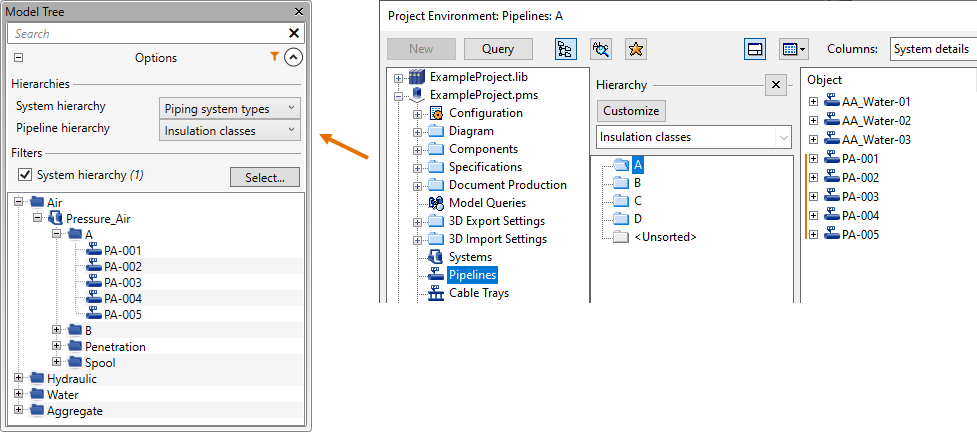977x432 pixels.
Task: Click the search settings icon next to Query
Action: tap(601, 49)
